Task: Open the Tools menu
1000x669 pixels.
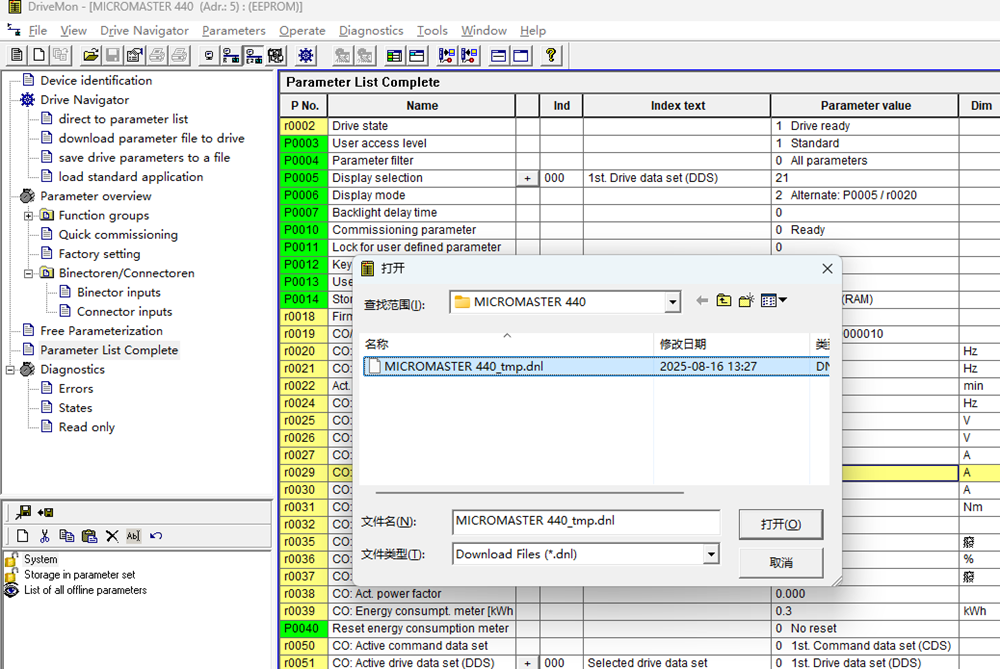Action: [432, 31]
